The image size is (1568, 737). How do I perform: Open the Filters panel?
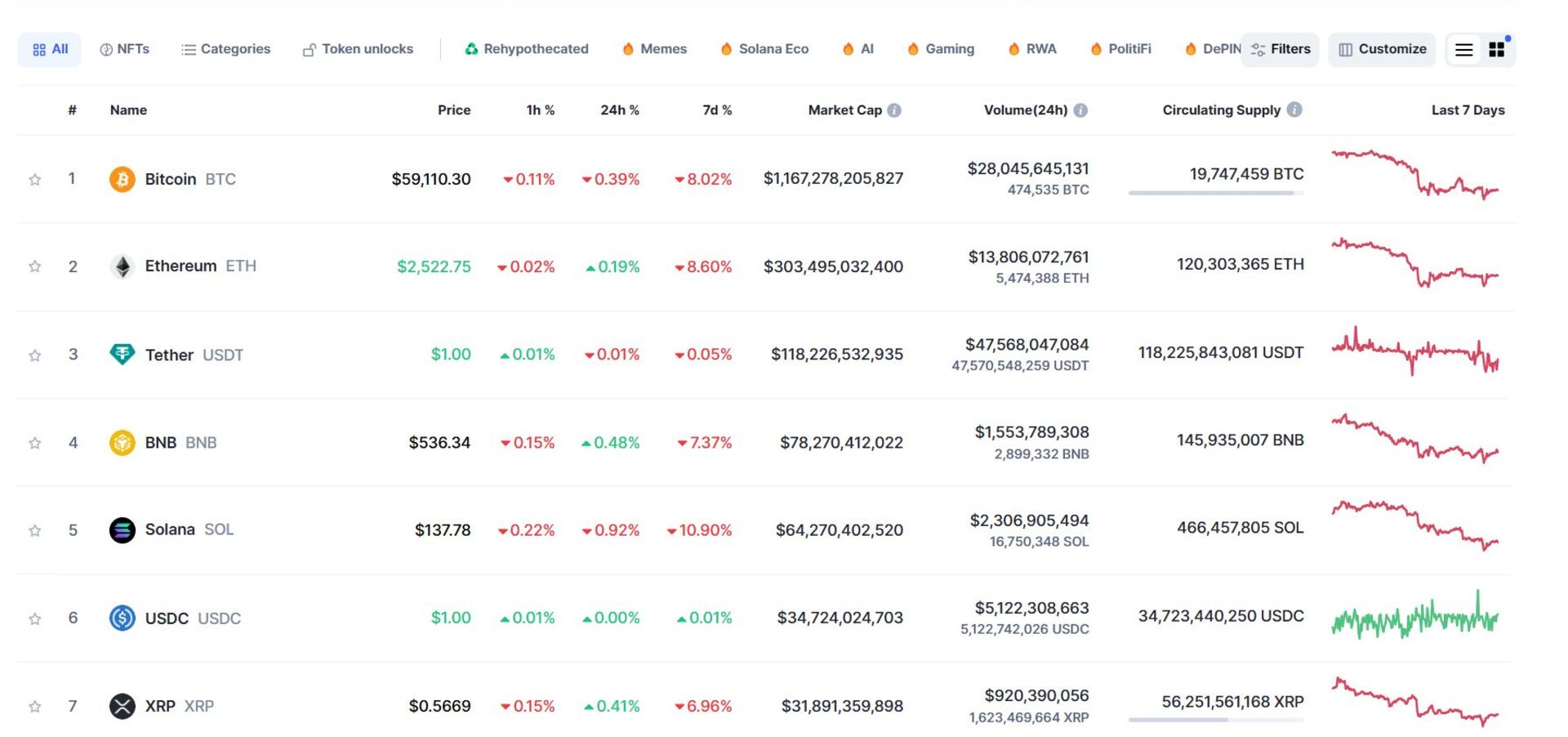[1280, 49]
